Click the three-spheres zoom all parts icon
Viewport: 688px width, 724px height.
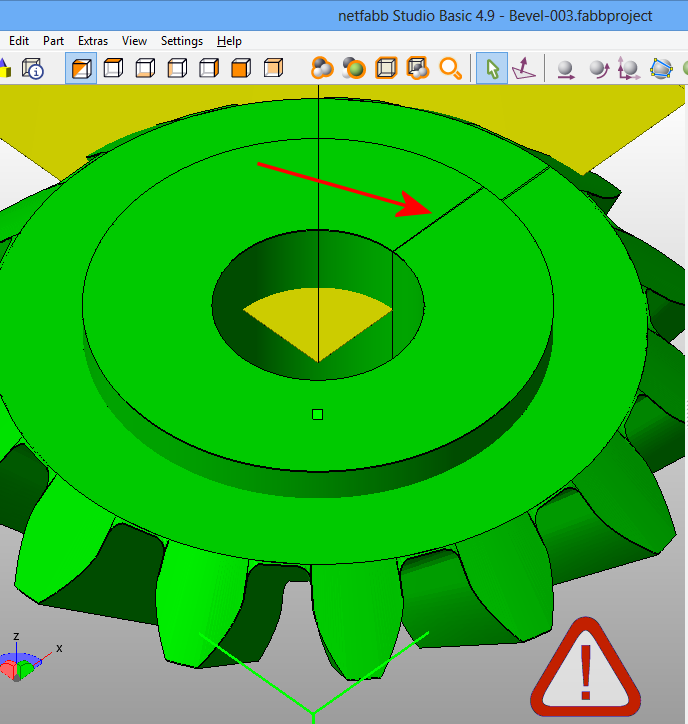click(322, 69)
